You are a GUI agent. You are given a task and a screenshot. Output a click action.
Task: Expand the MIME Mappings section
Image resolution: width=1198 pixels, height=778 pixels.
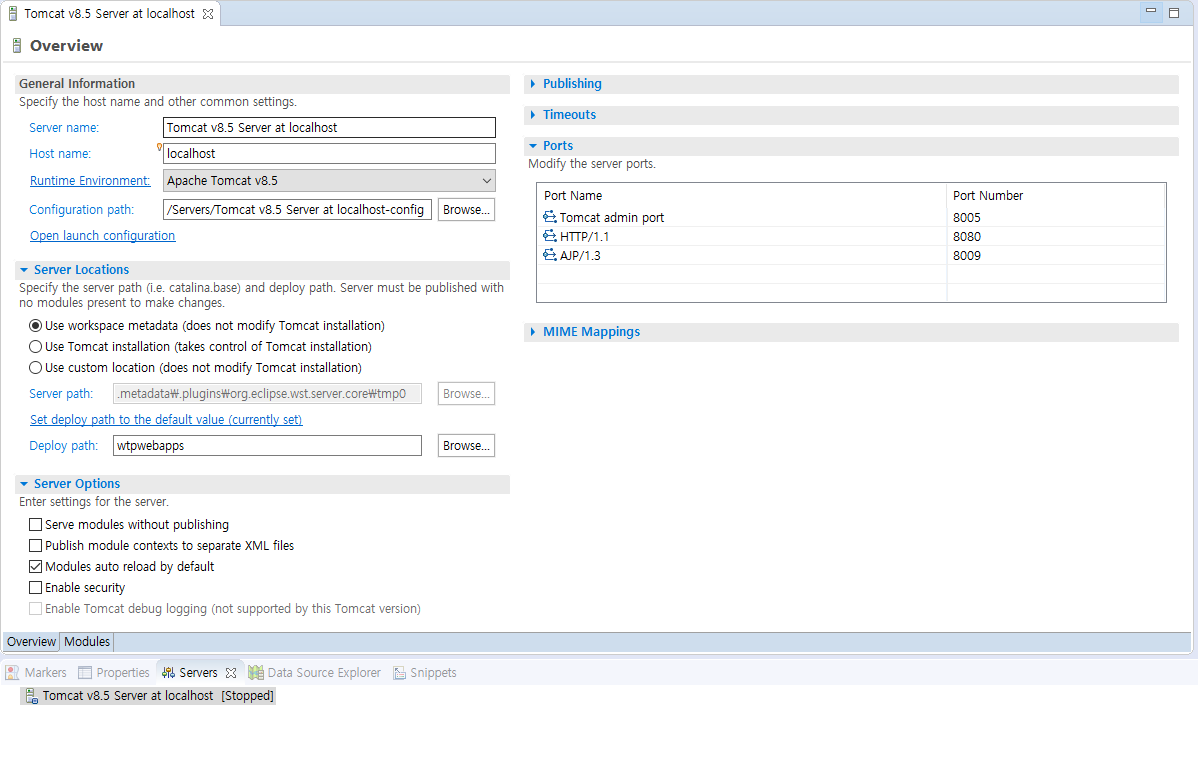pyautogui.click(x=533, y=332)
